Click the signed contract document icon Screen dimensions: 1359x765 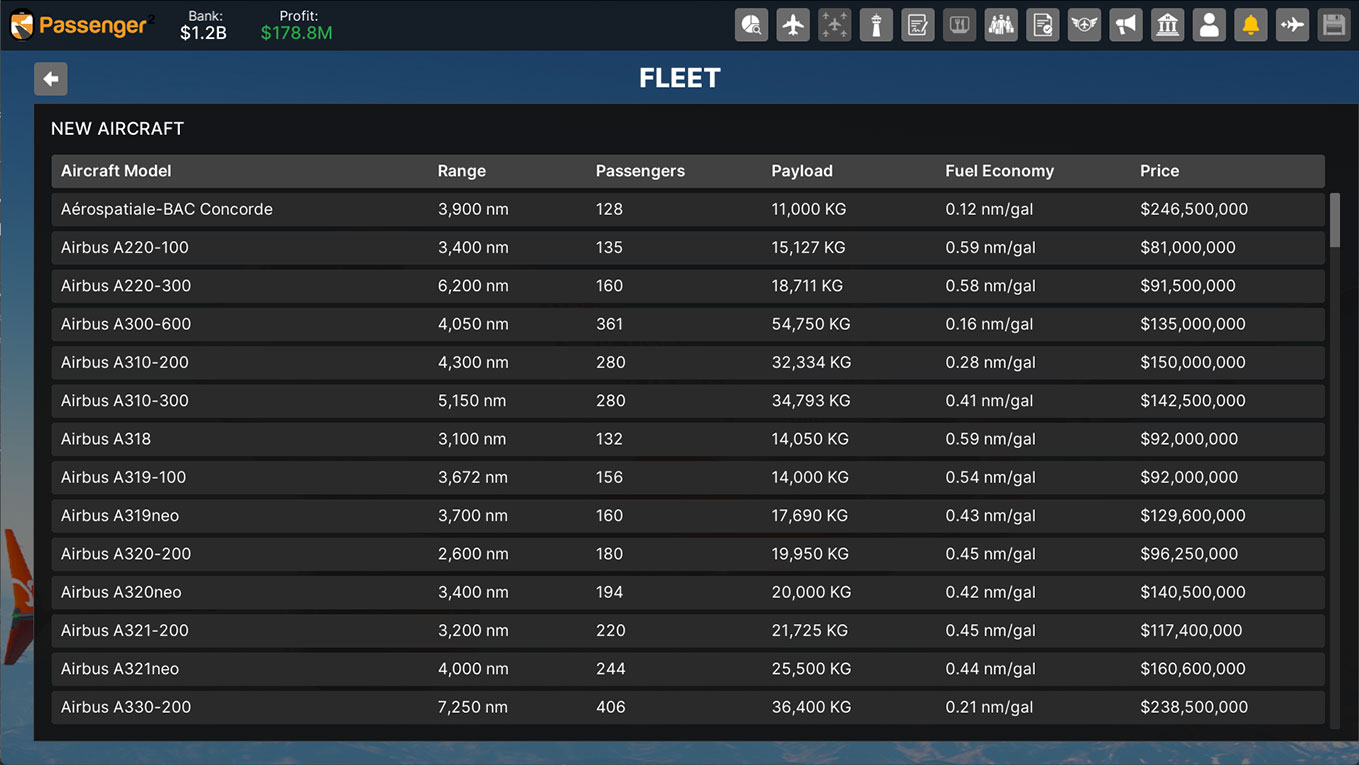tap(917, 25)
